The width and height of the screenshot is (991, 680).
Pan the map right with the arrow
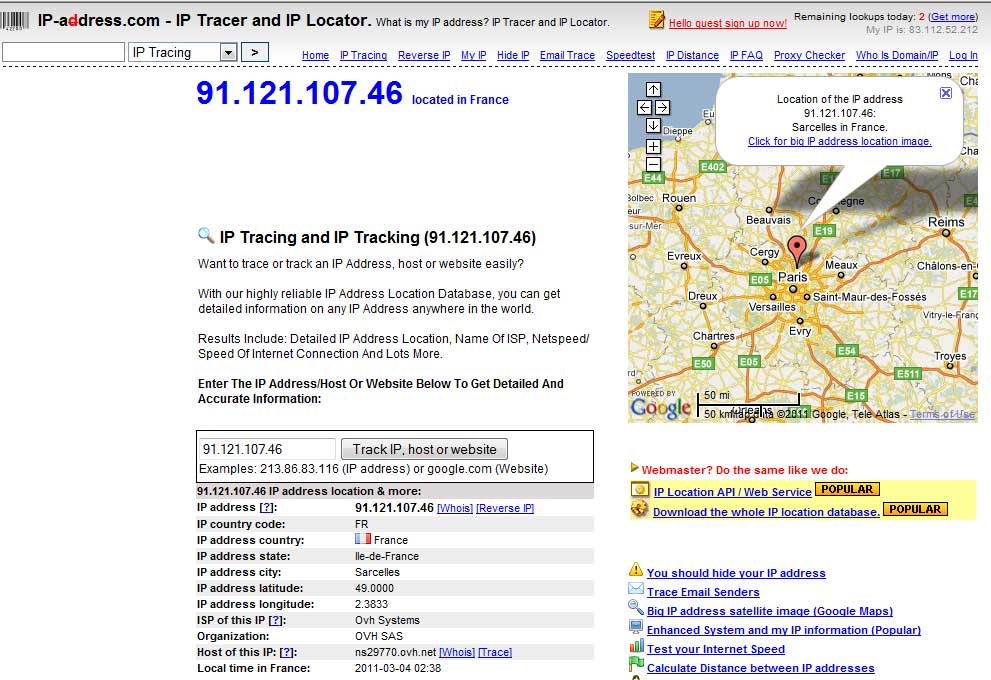tap(662, 107)
